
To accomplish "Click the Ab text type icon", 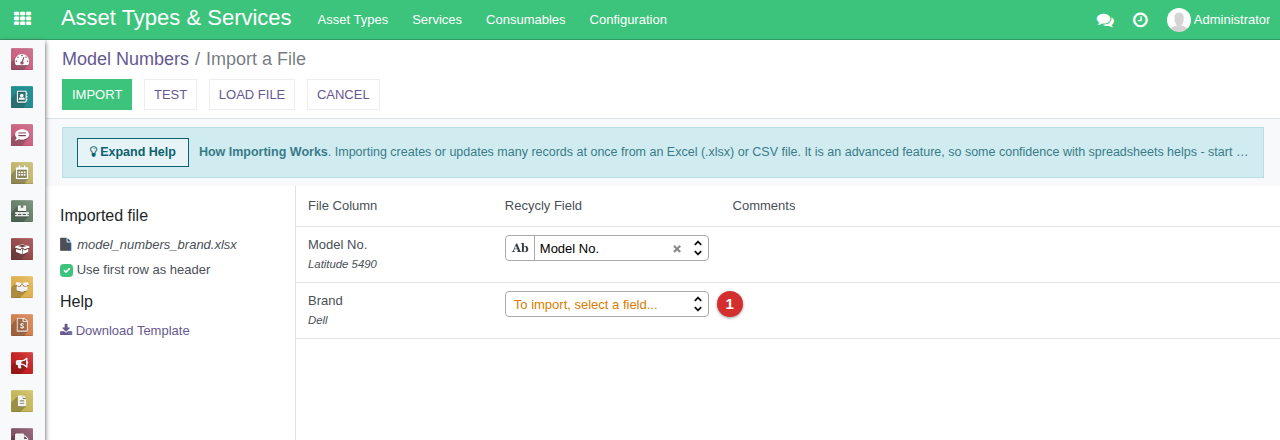I will tap(520, 248).
